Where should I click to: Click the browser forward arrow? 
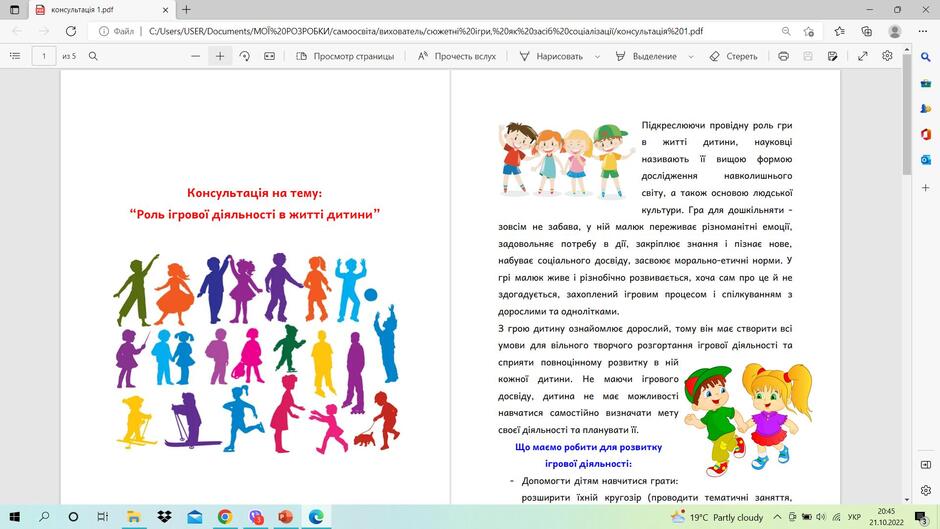[x=44, y=31]
